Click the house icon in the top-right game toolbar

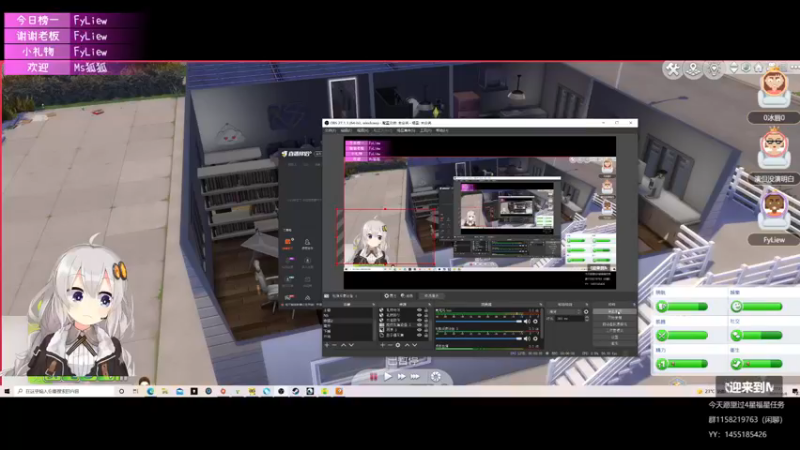[758, 67]
